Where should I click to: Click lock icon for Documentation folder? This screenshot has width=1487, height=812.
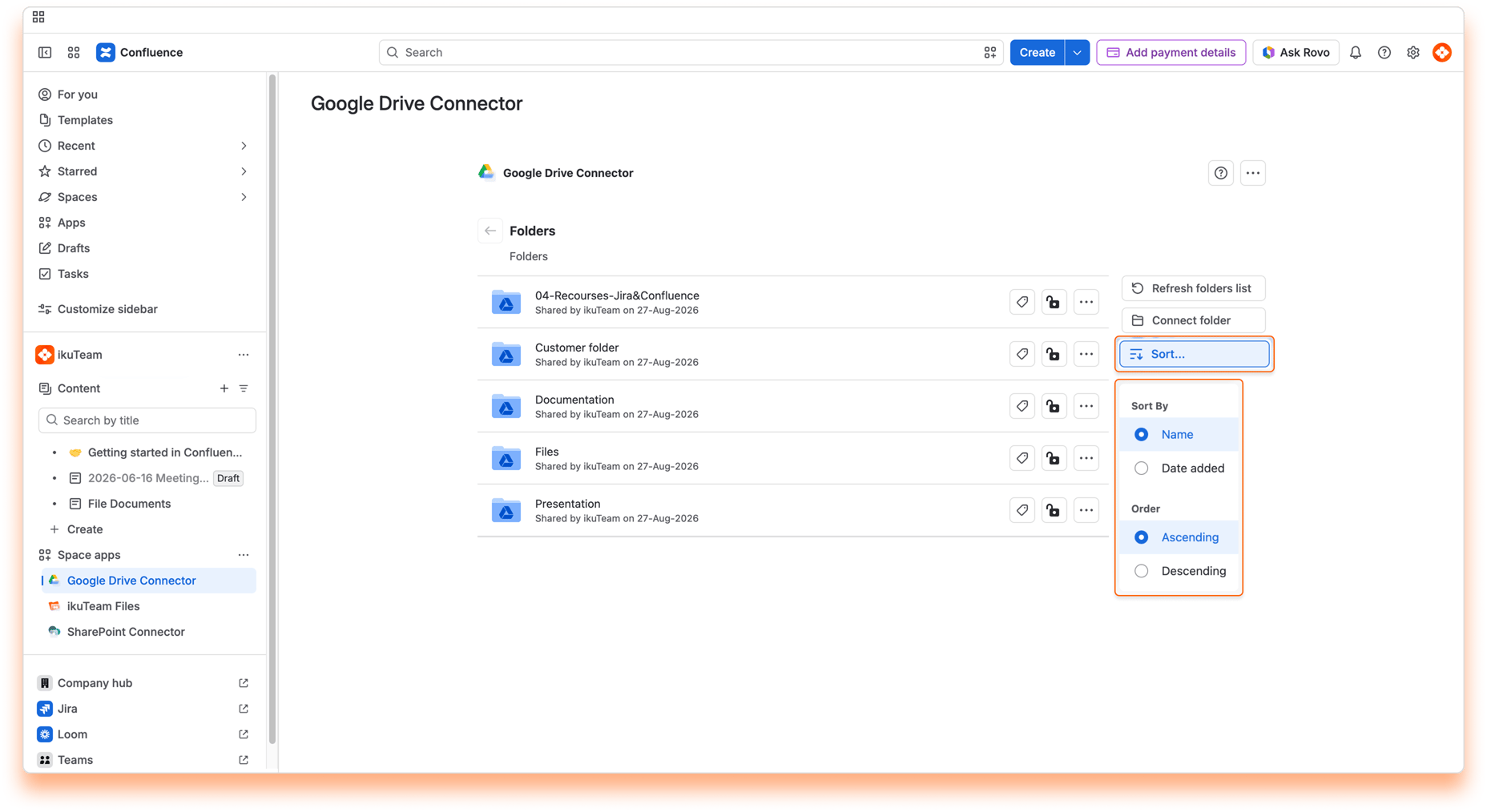click(x=1054, y=406)
